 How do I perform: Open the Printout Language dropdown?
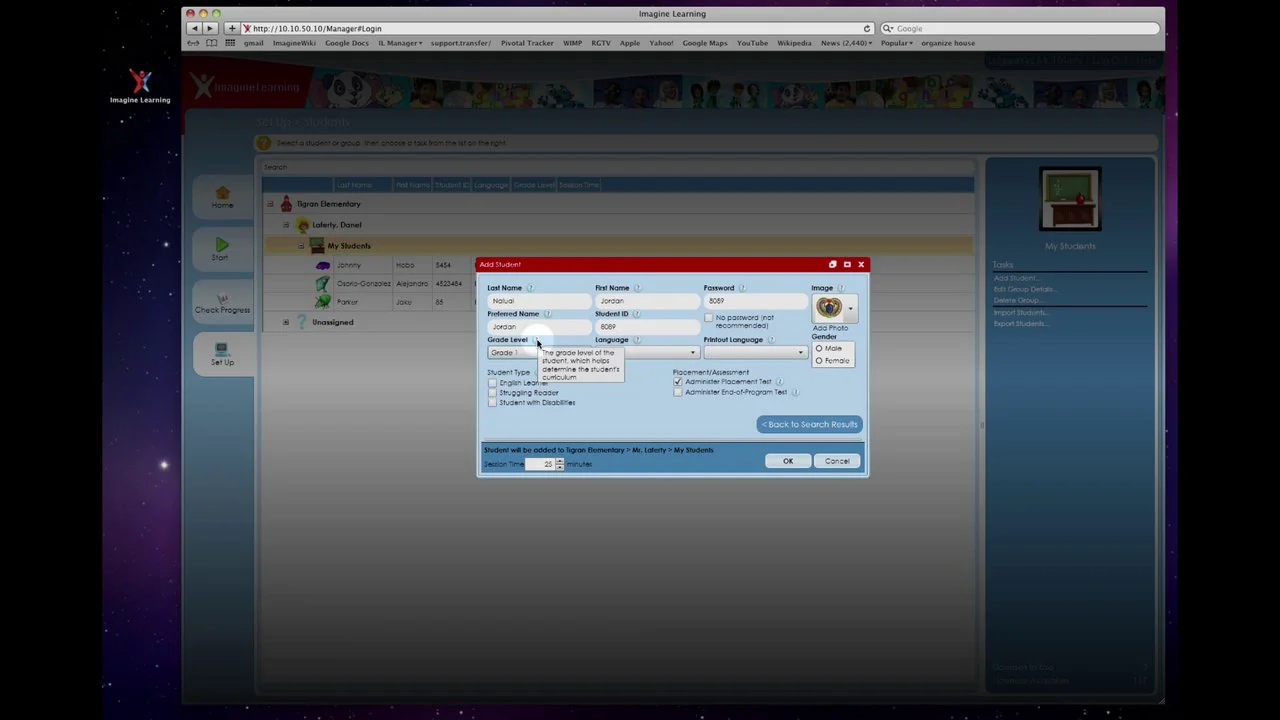755,352
